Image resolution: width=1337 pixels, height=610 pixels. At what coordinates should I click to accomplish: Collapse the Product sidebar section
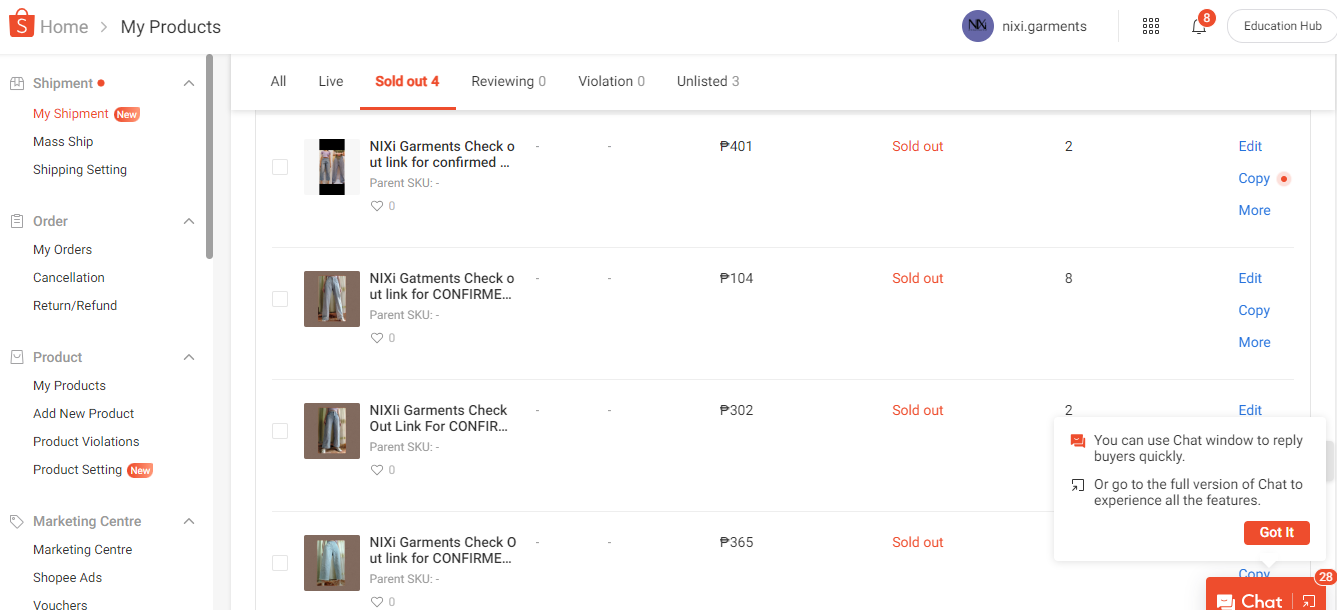[189, 357]
